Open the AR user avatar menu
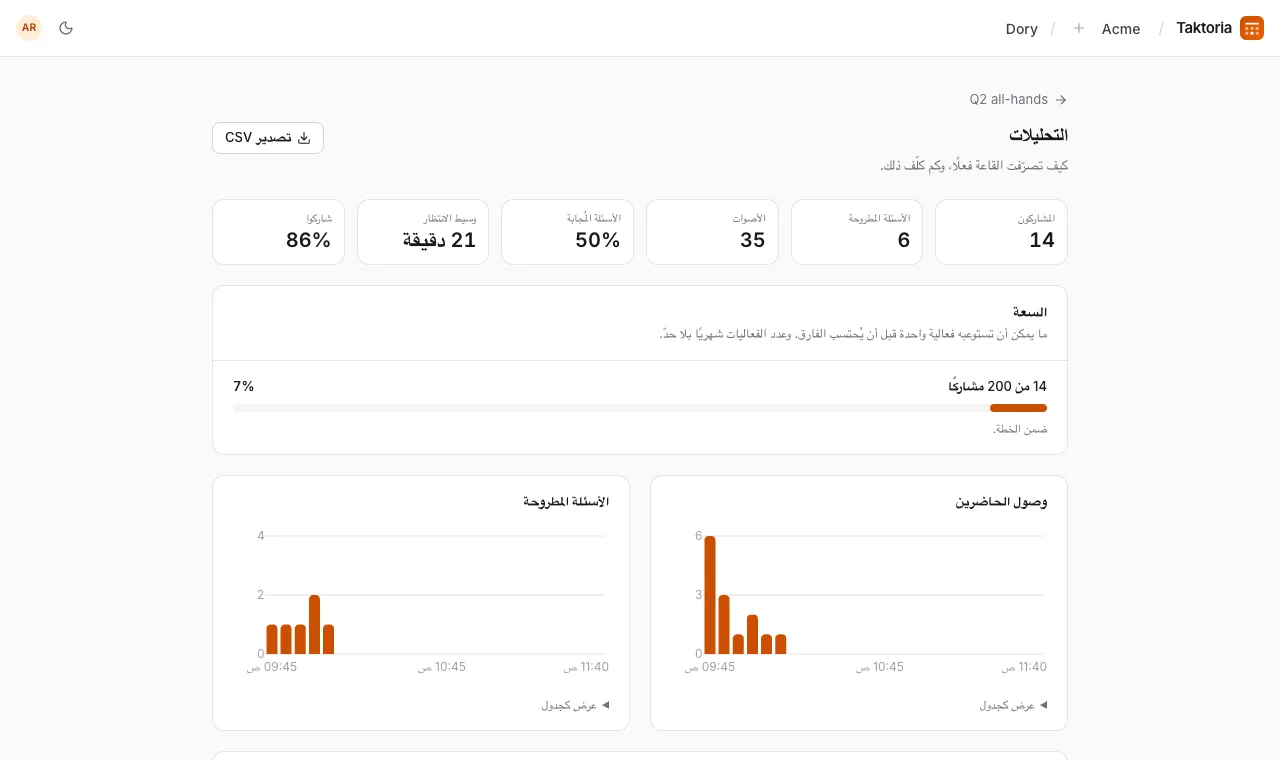Image resolution: width=1280 pixels, height=760 pixels. coord(29,28)
